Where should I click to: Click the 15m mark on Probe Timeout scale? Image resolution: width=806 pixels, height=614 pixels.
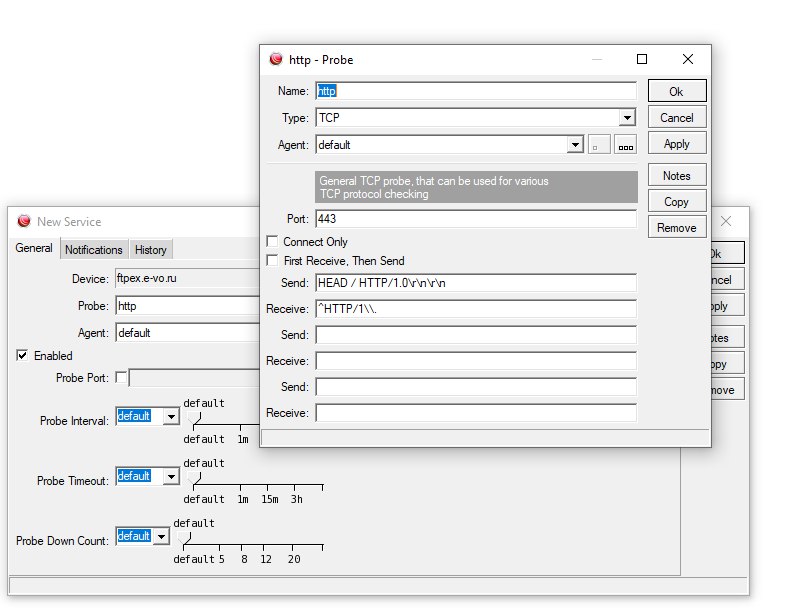(269, 499)
